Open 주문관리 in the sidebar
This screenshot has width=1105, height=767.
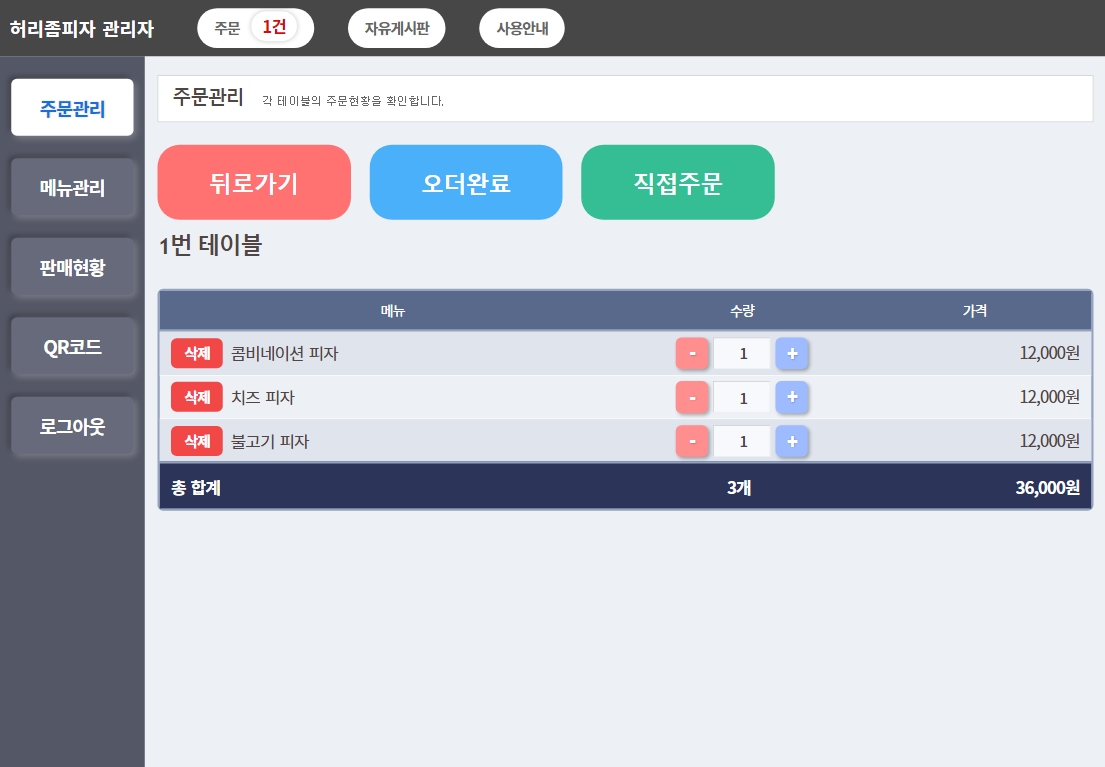pos(72,107)
